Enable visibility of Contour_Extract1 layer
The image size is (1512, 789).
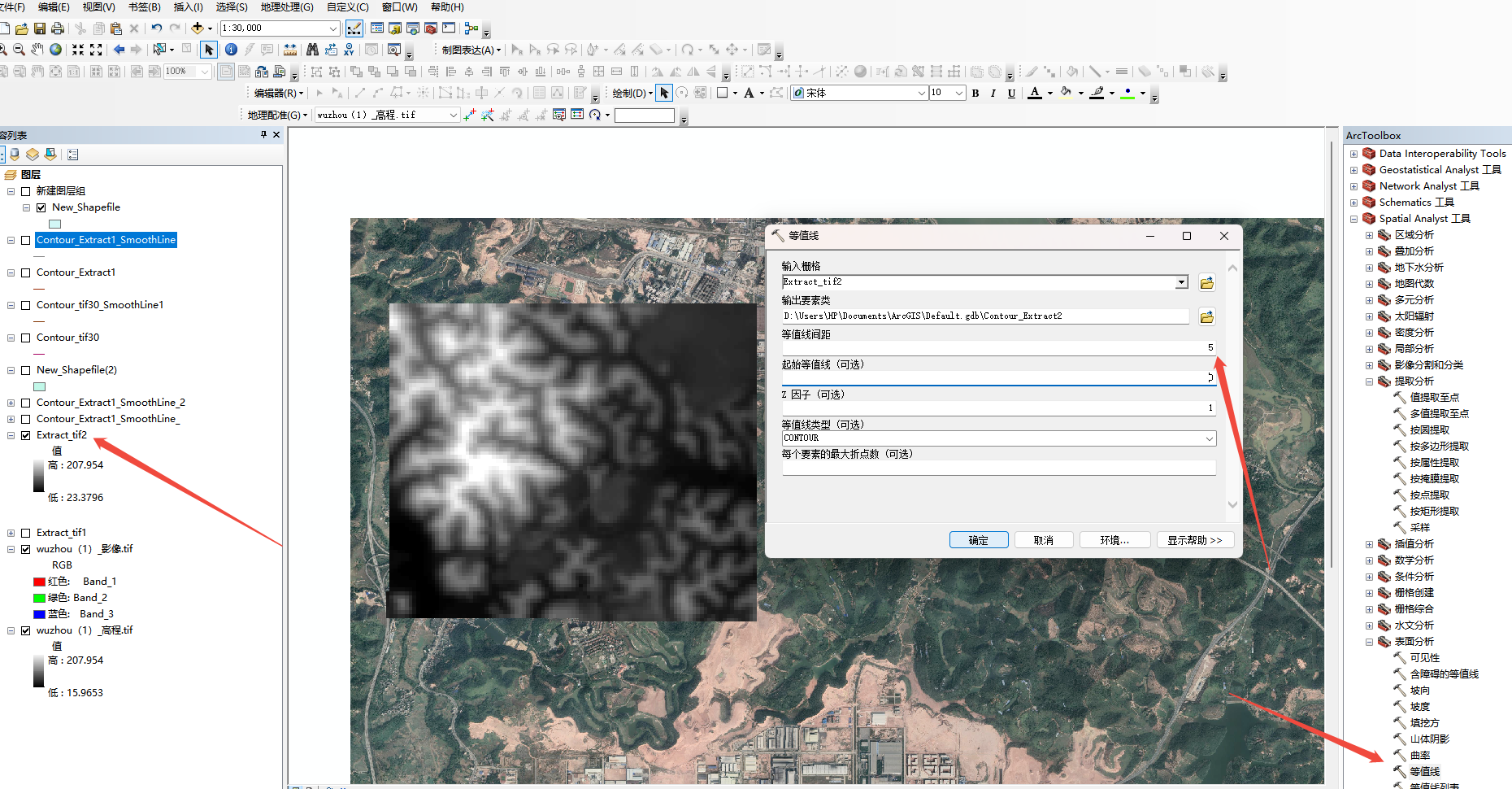pos(25,272)
